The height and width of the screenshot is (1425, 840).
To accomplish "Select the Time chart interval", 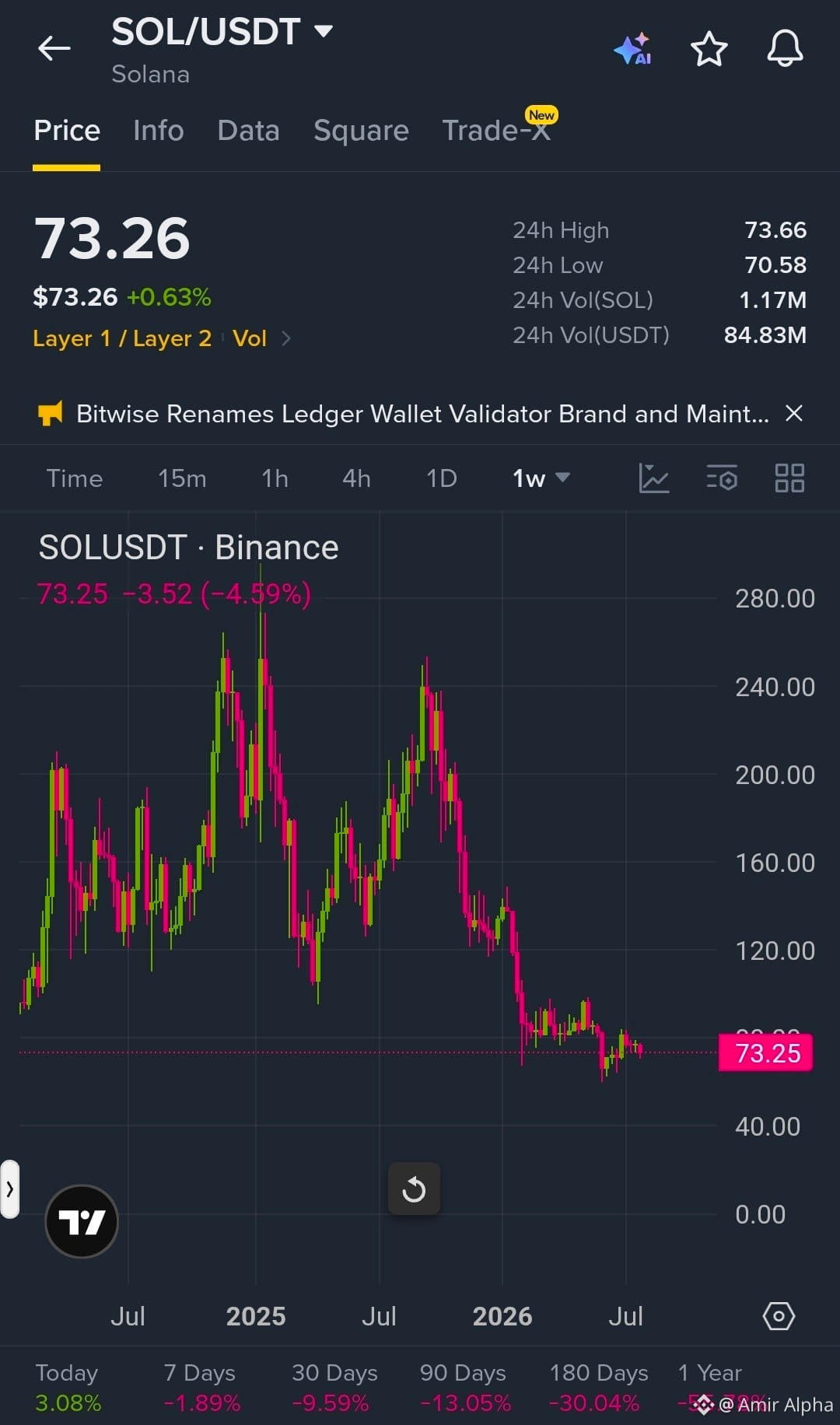I will coord(74,478).
